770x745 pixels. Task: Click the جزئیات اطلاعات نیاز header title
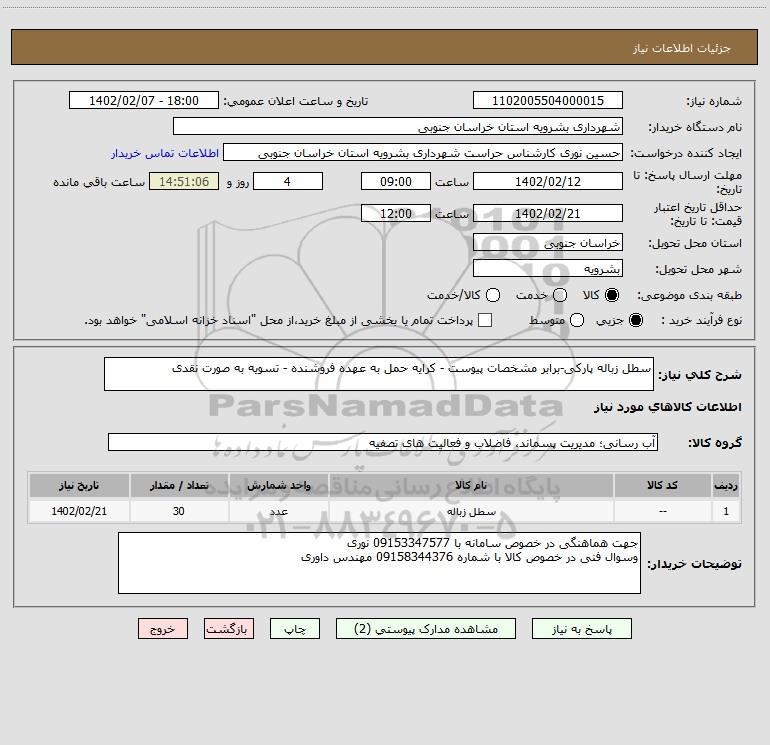[x=682, y=48]
